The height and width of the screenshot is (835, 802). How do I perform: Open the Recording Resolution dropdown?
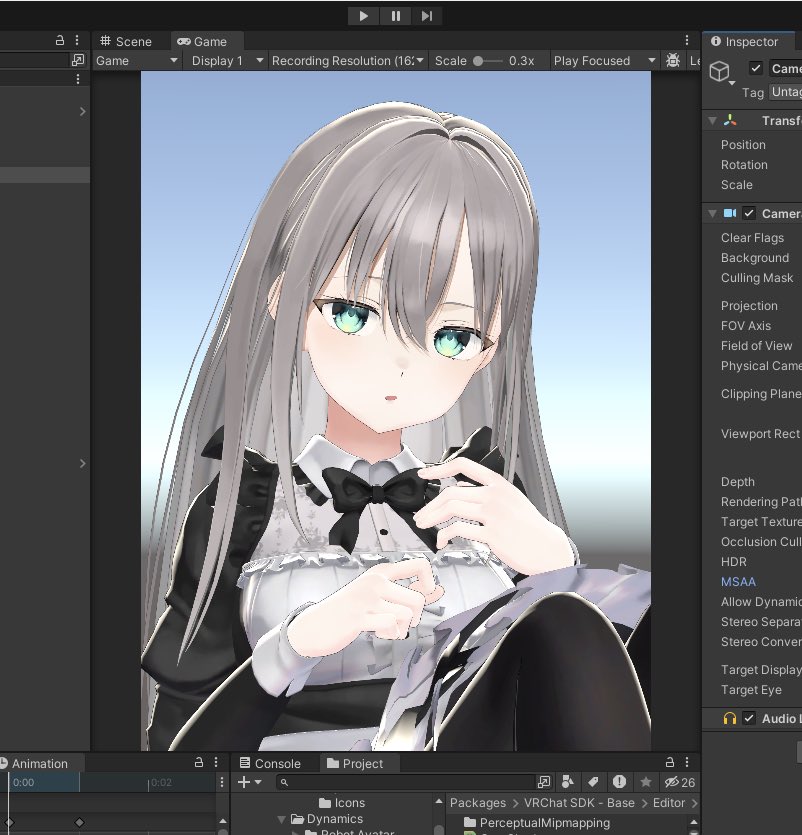click(347, 61)
